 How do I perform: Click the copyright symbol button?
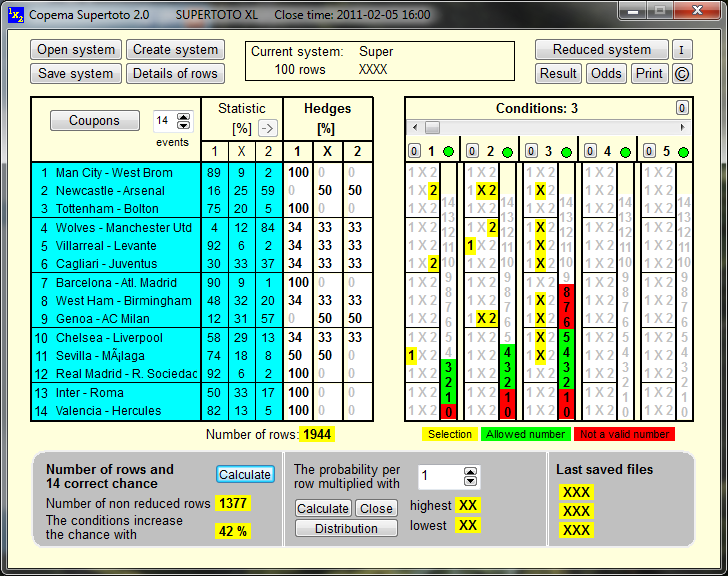[x=682, y=74]
